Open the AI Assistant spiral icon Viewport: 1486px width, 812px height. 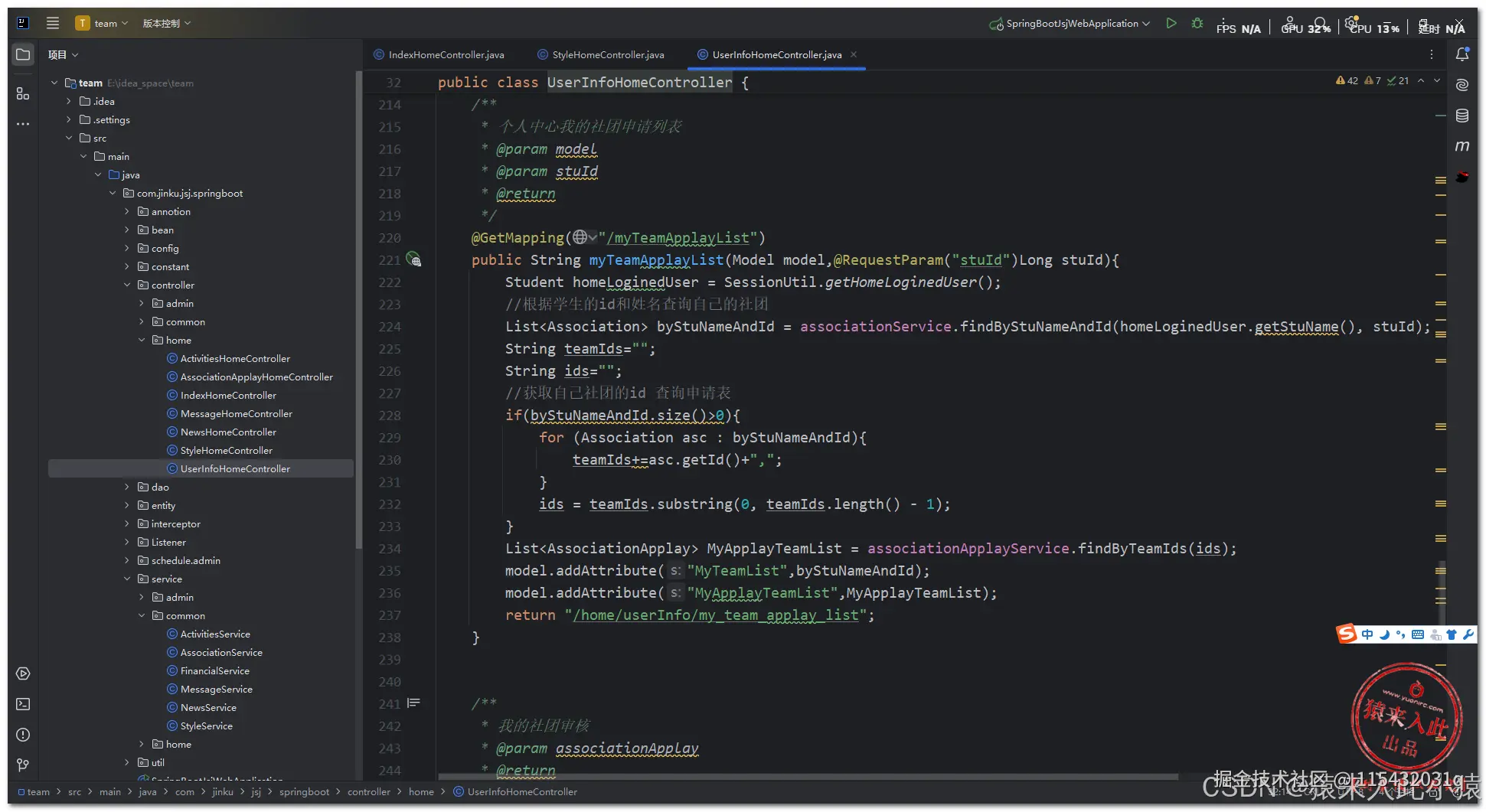pyautogui.click(x=1462, y=85)
